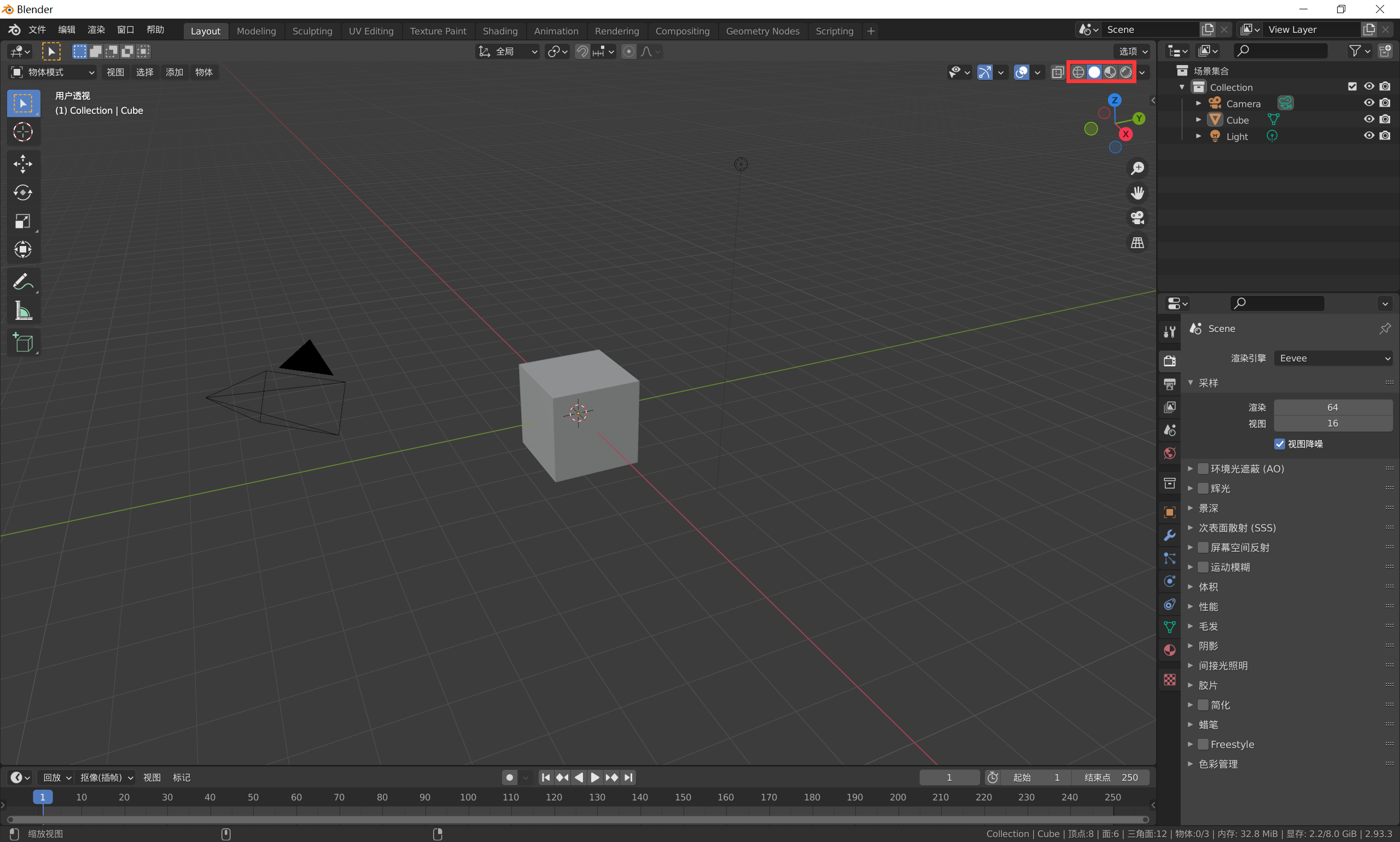1400x842 pixels.
Task: Hide the Cube in the viewport
Action: click(x=1368, y=119)
